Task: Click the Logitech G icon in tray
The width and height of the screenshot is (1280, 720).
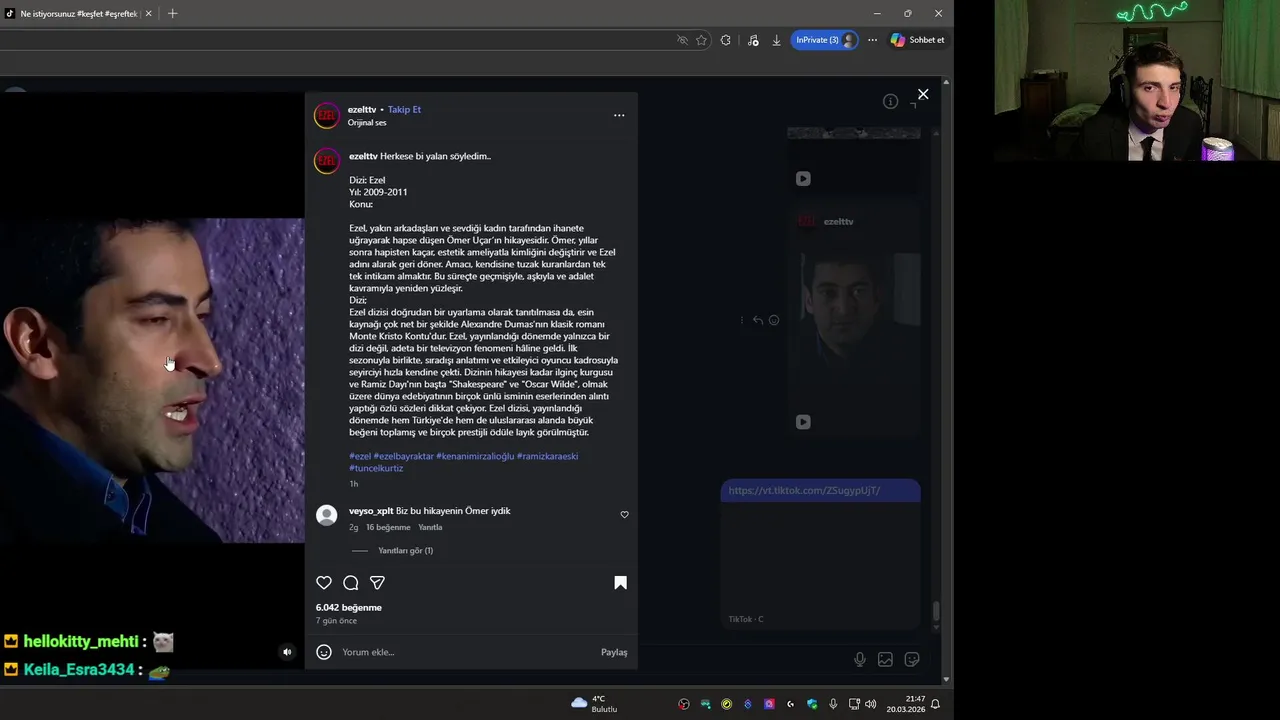Action: point(790,704)
